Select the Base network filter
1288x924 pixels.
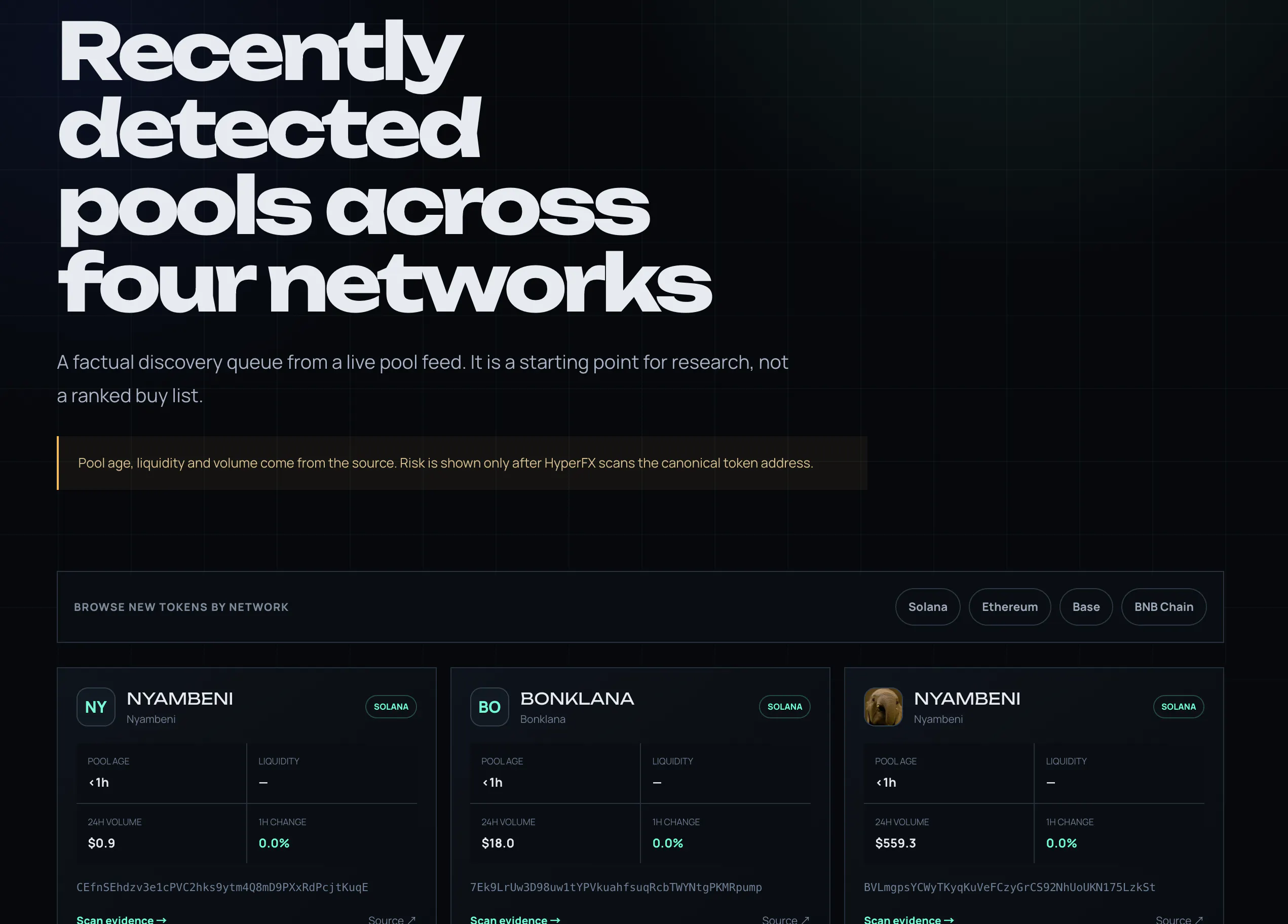click(x=1085, y=606)
